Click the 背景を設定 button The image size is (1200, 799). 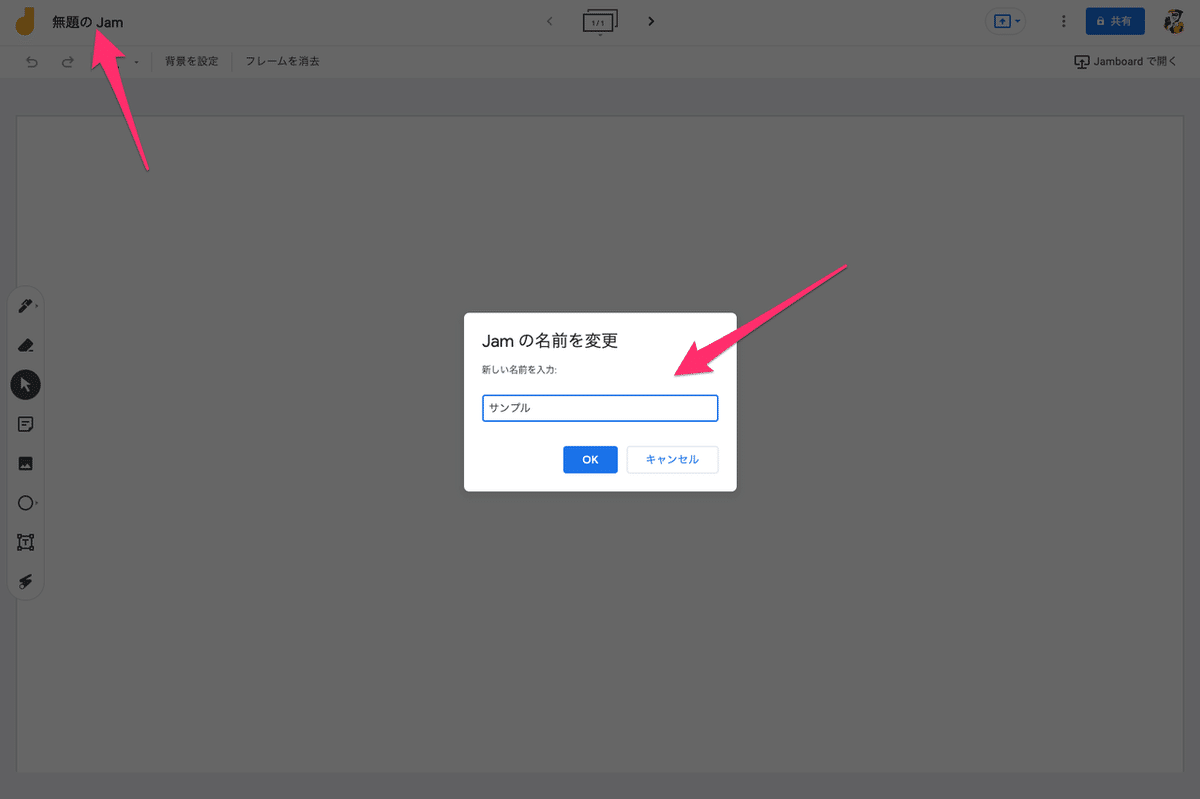pos(192,61)
